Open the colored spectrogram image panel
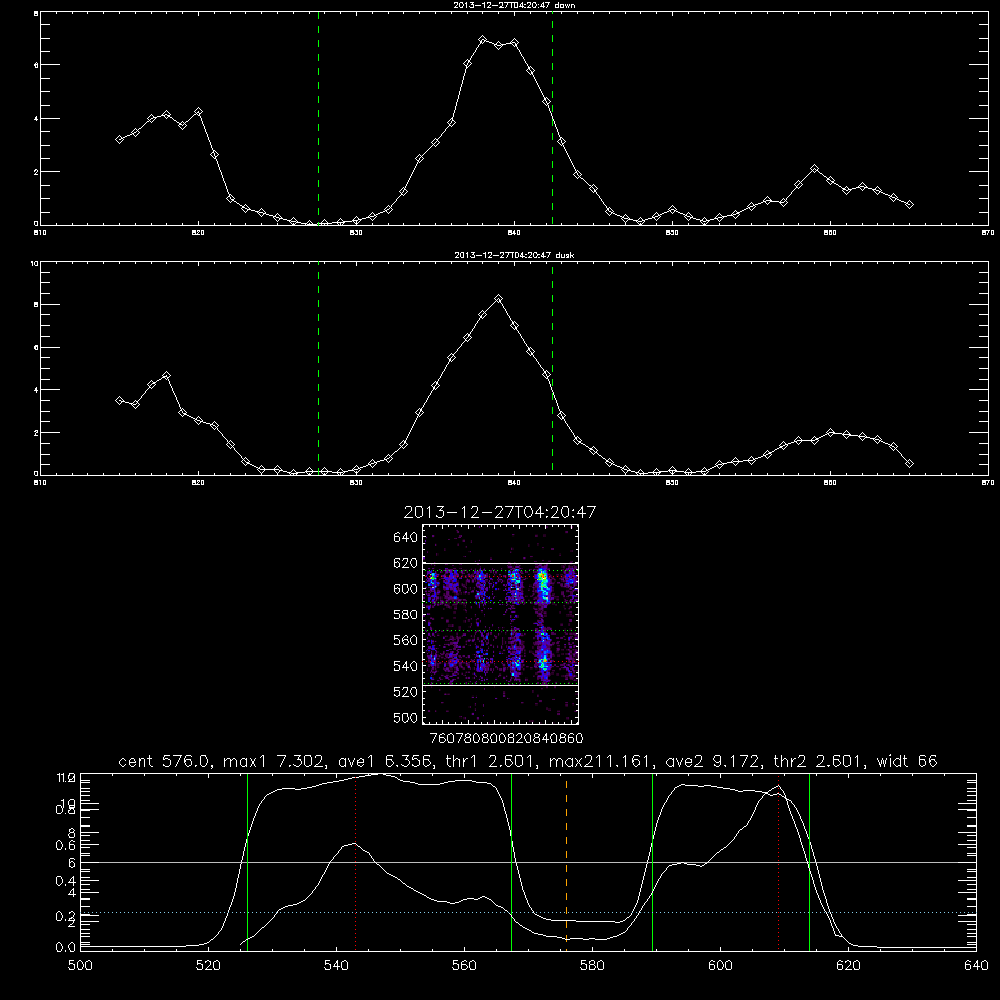The image size is (1000, 1000). pyautogui.click(x=501, y=624)
